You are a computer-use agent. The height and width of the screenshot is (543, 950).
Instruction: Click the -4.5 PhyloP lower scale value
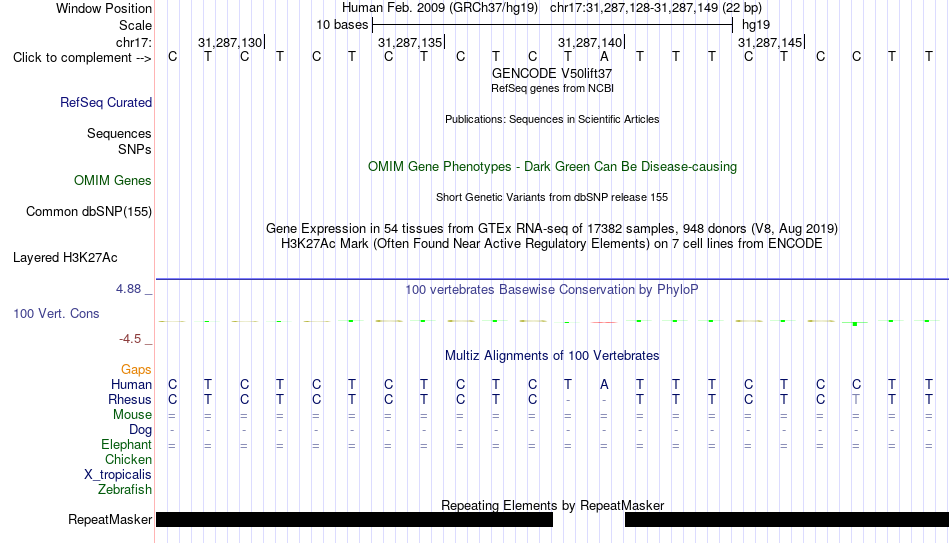coord(130,339)
